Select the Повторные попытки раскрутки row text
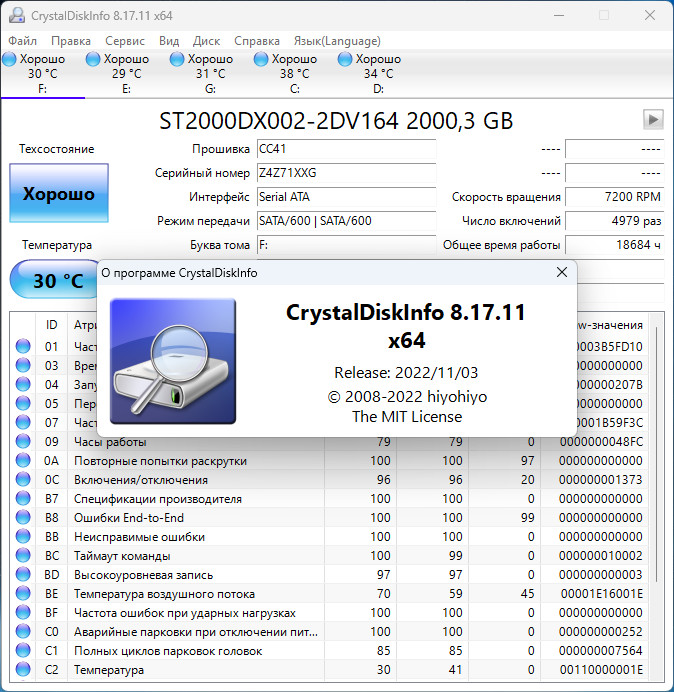Screen dimensions: 674x692 tap(160, 461)
